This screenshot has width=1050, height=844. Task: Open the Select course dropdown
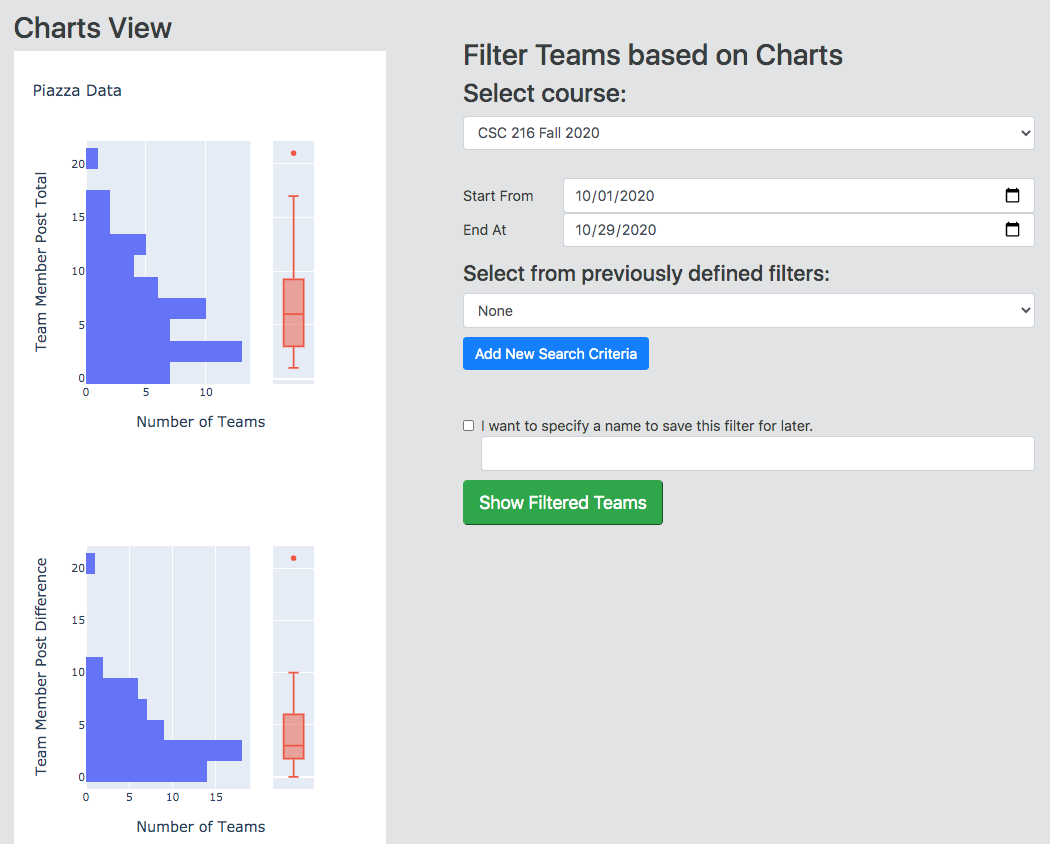tap(748, 133)
